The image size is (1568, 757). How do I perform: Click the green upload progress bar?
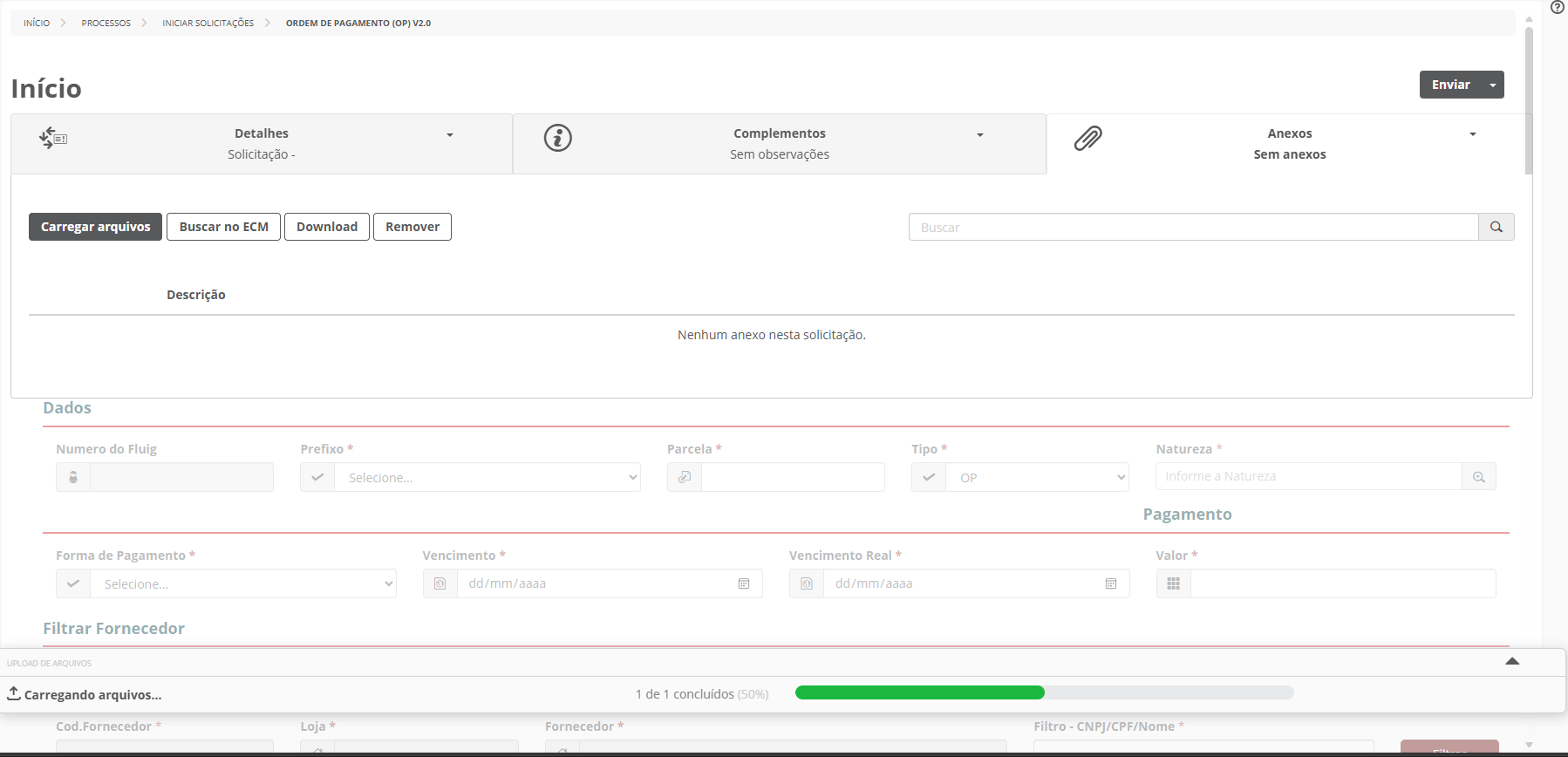919,692
